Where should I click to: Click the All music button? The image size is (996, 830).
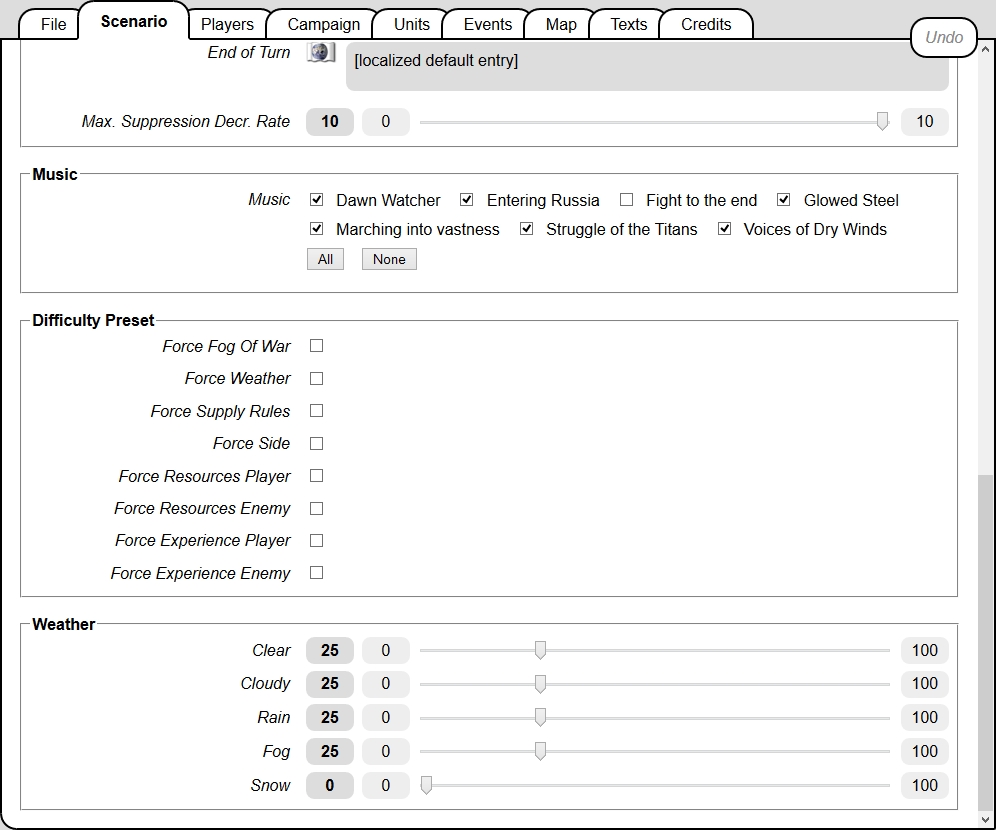(325, 259)
